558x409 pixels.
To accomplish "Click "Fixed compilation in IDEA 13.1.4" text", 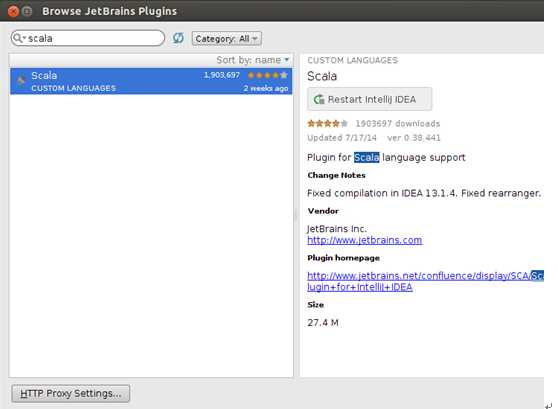I will (x=382, y=193).
